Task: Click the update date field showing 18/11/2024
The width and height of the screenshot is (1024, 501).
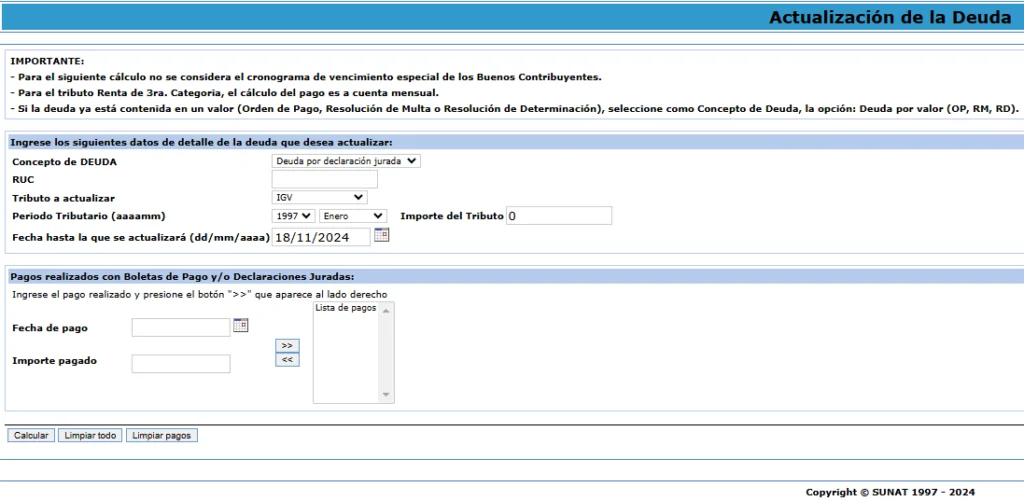Action: 320,236
